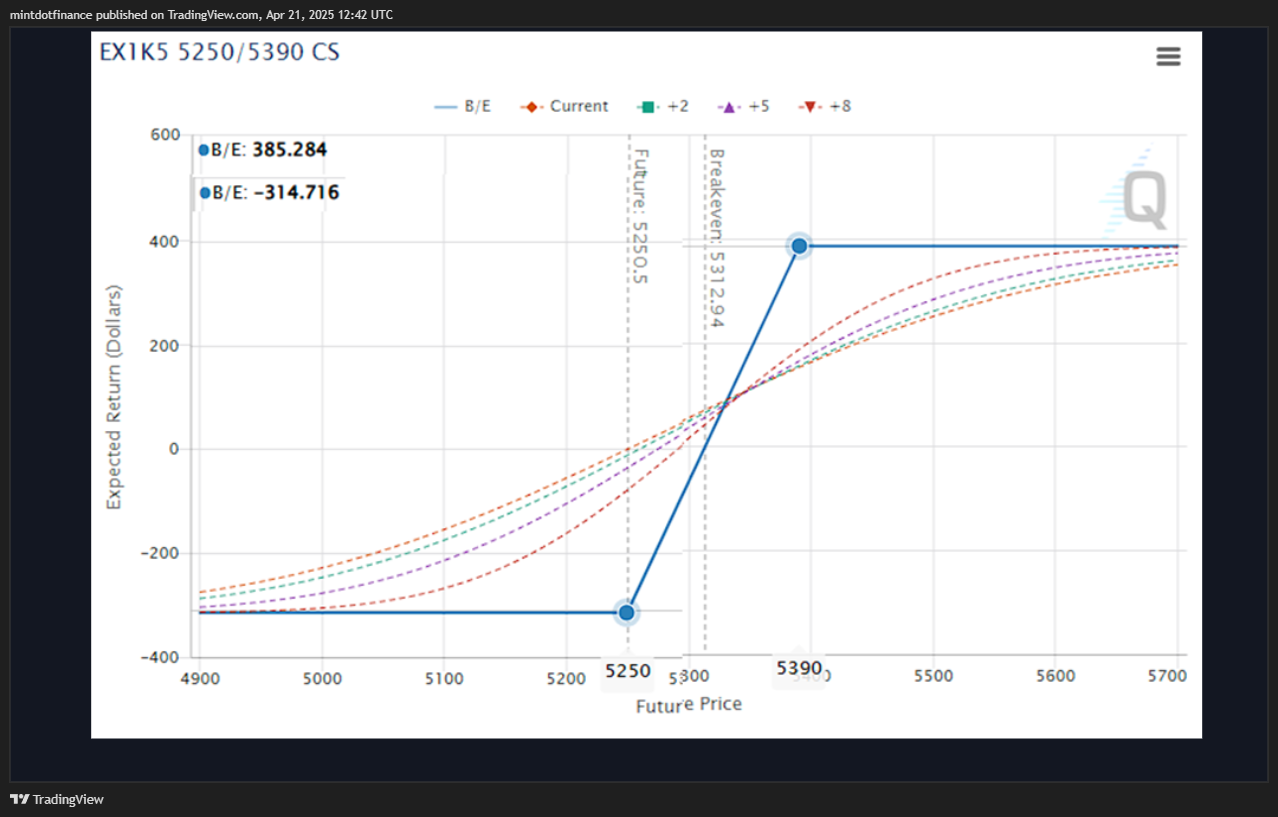The width and height of the screenshot is (1278, 817).
Task: Click the Future: 5250.5 line label
Action: point(641,216)
